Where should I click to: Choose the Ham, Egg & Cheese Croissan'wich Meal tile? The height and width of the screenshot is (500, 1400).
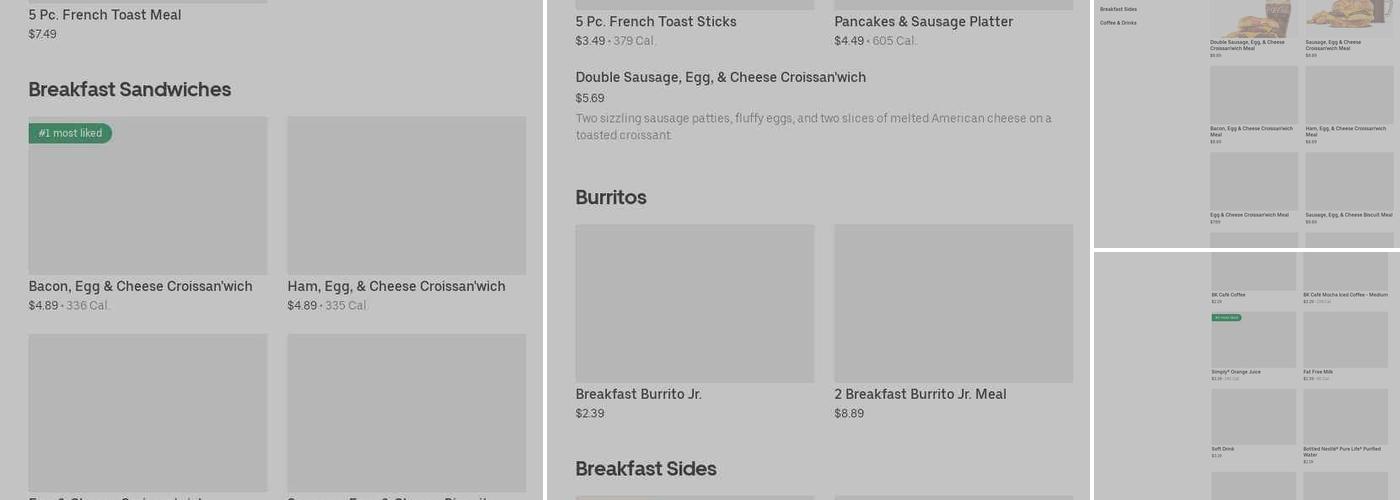1348,96
